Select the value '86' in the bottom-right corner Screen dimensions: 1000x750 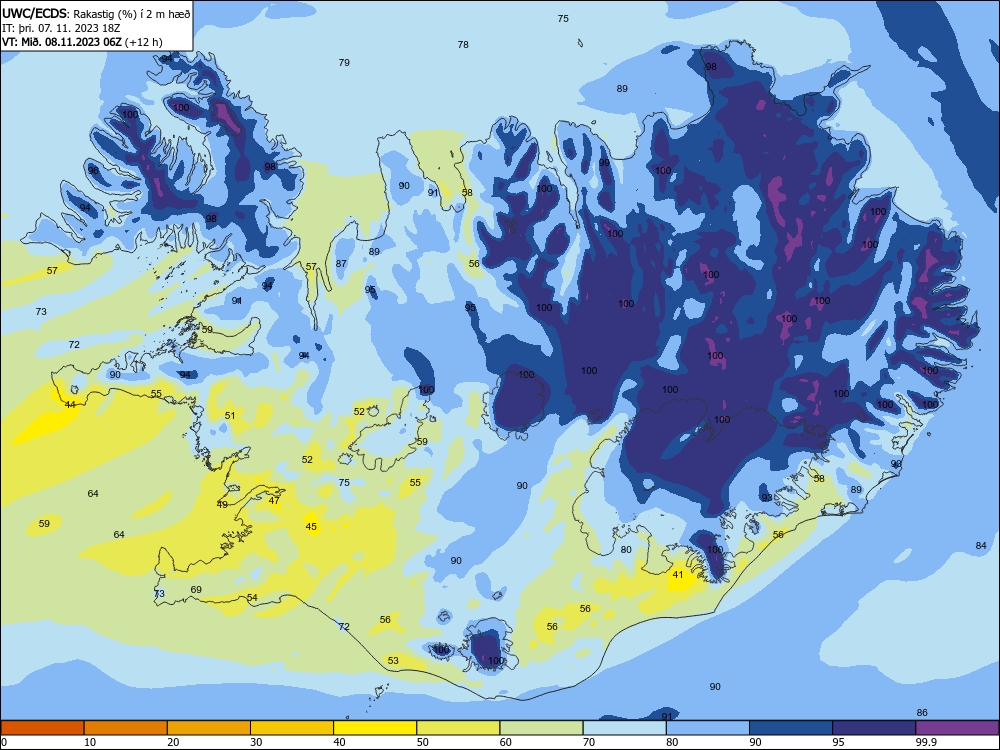pyautogui.click(x=922, y=712)
